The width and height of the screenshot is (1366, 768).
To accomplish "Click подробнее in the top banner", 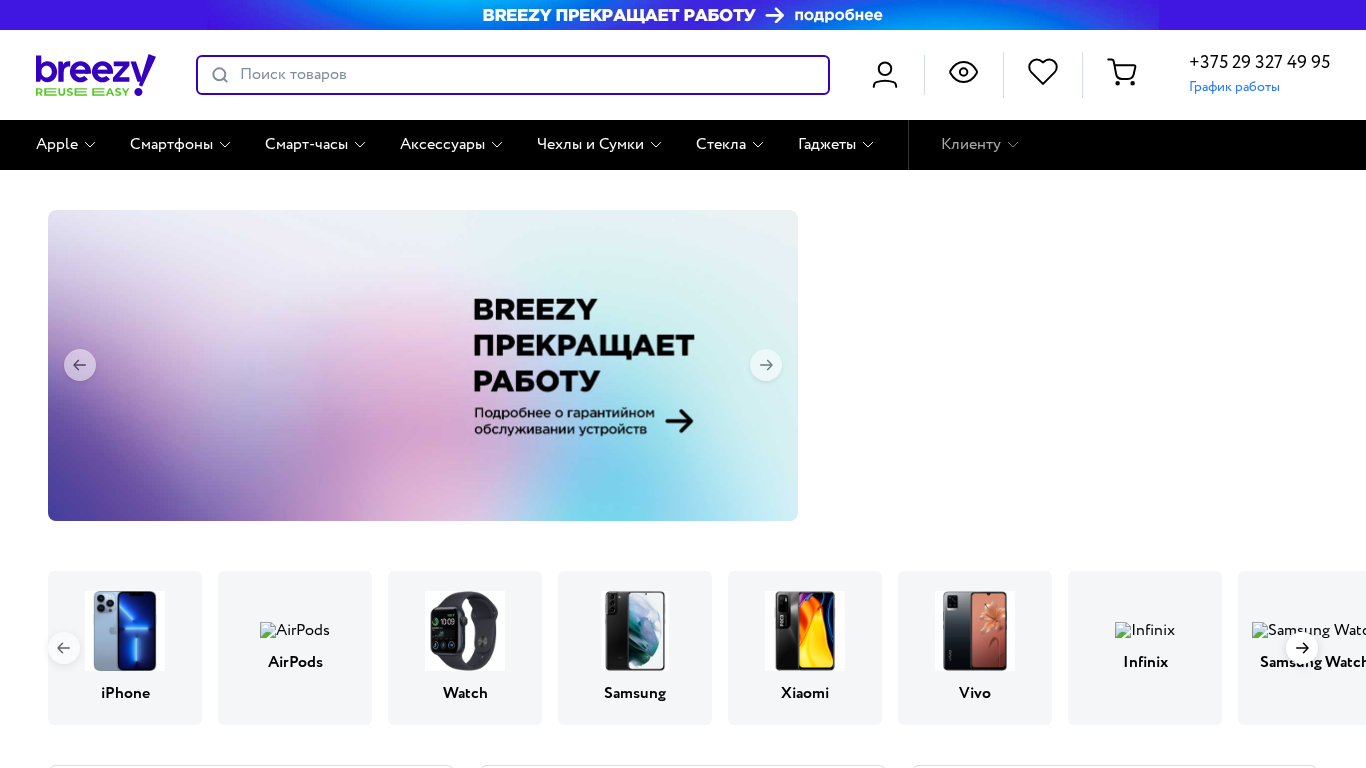I will coord(838,15).
